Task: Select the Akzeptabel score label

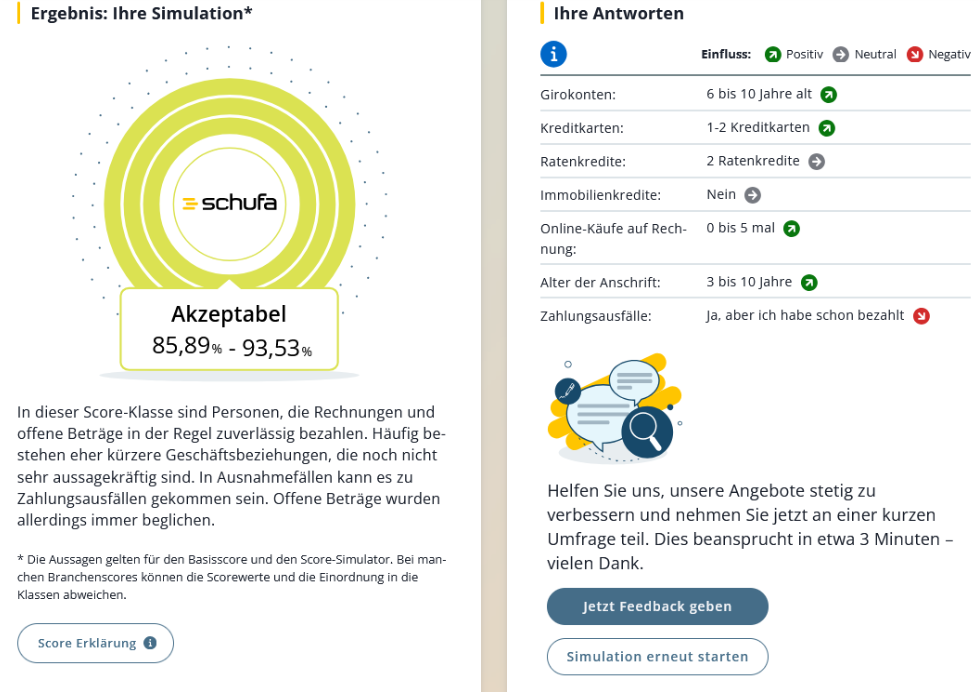Action: click(229, 314)
